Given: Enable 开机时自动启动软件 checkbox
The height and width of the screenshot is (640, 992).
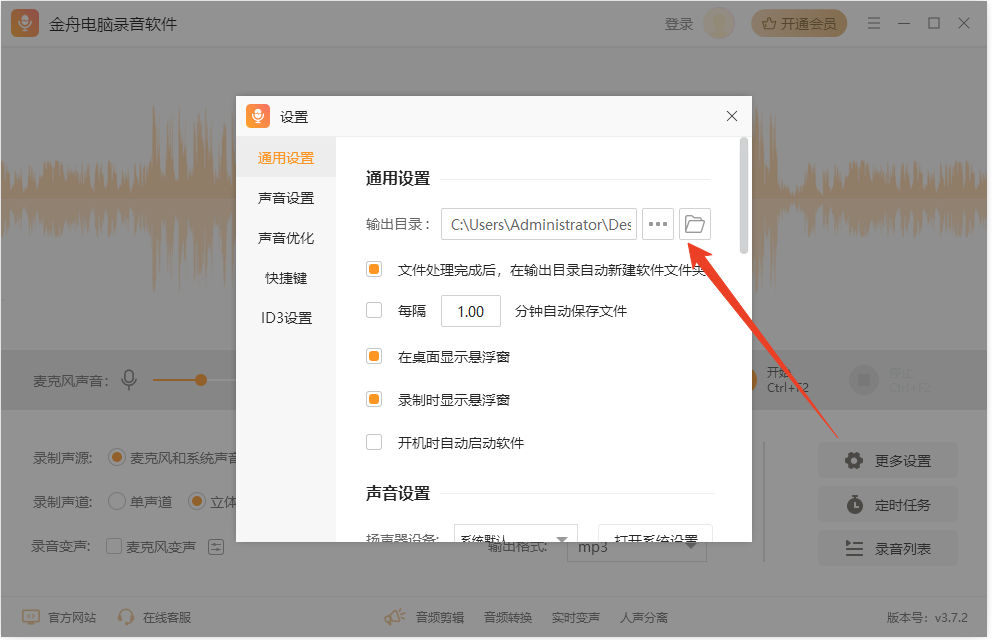Looking at the screenshot, I should [374, 442].
